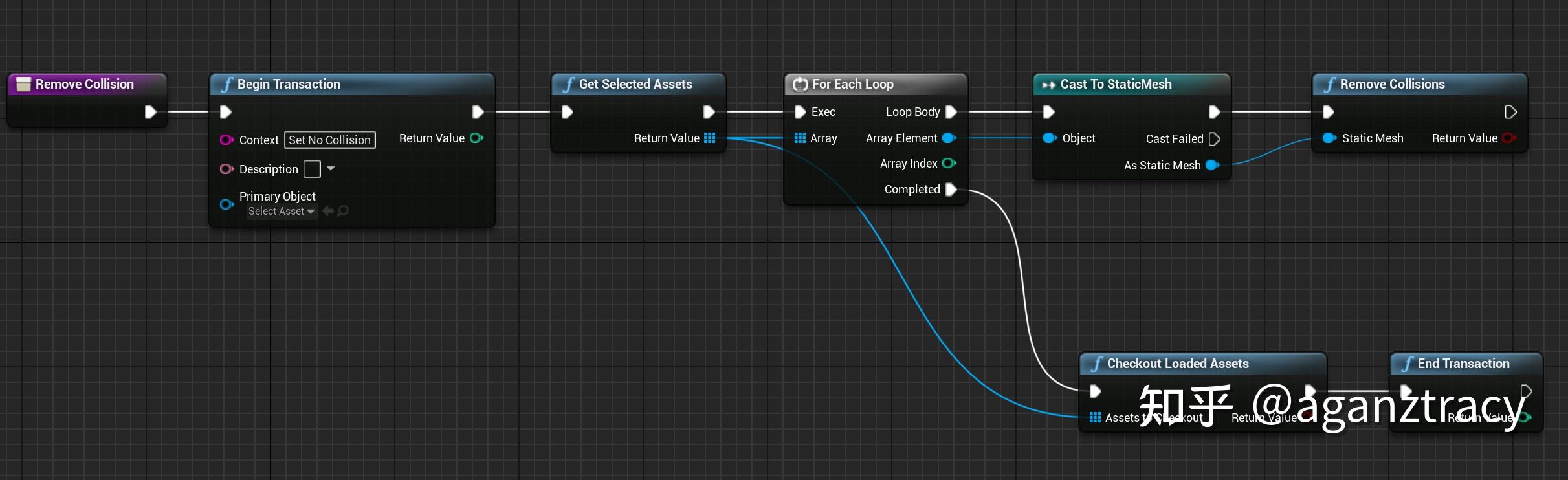Click the browse-to-asset magnifier icon

click(343, 211)
